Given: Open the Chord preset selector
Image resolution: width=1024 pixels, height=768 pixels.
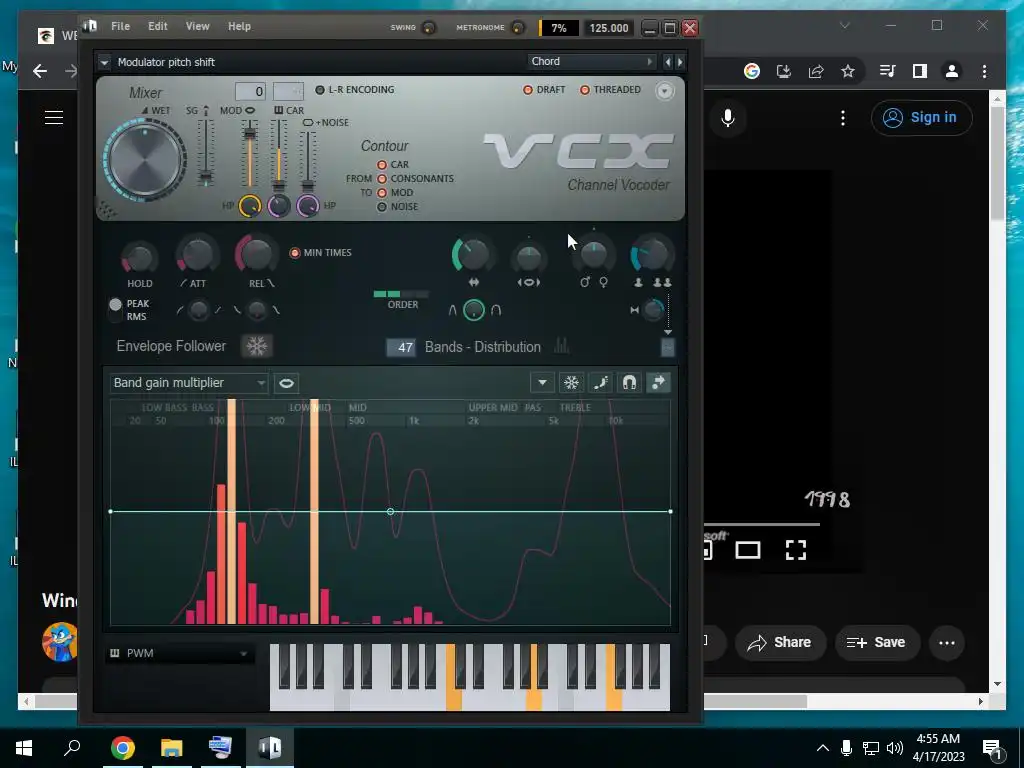Looking at the screenshot, I should coord(591,61).
